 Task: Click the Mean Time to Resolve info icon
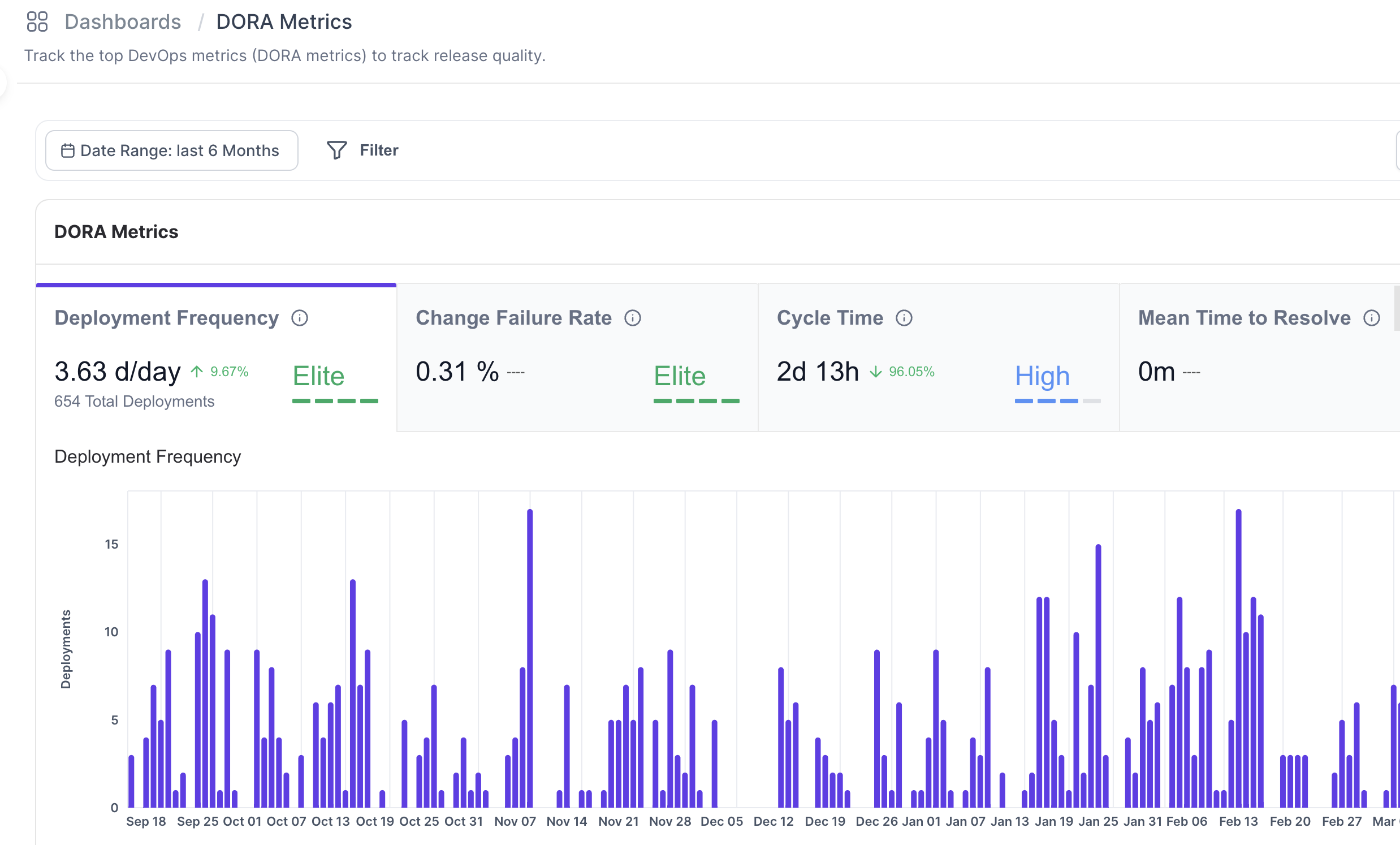point(1372,318)
